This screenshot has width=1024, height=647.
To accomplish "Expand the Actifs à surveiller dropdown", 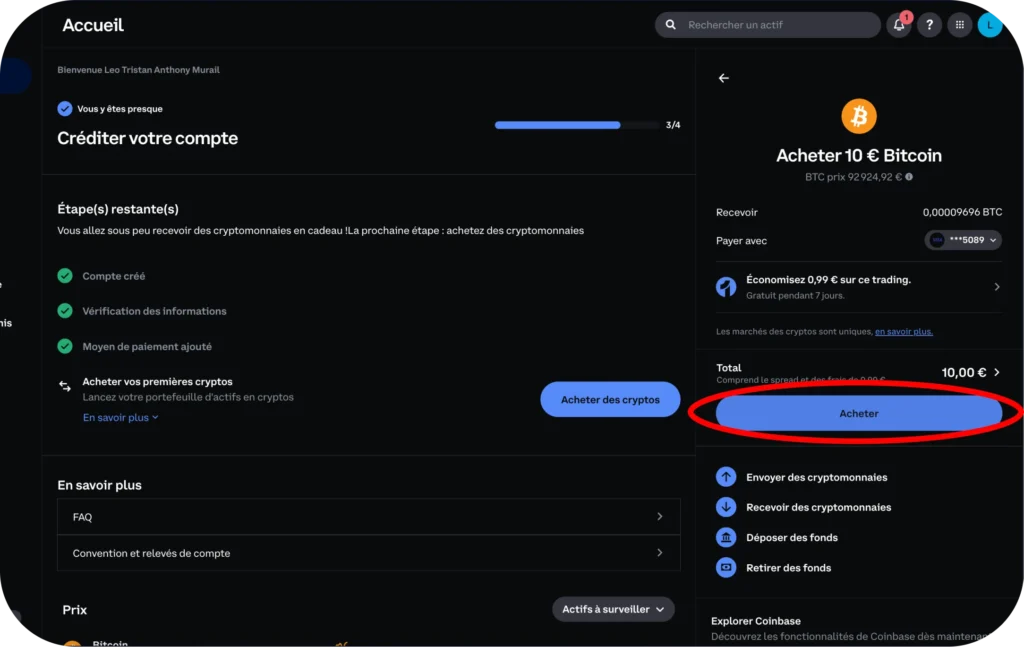I will tap(613, 609).
